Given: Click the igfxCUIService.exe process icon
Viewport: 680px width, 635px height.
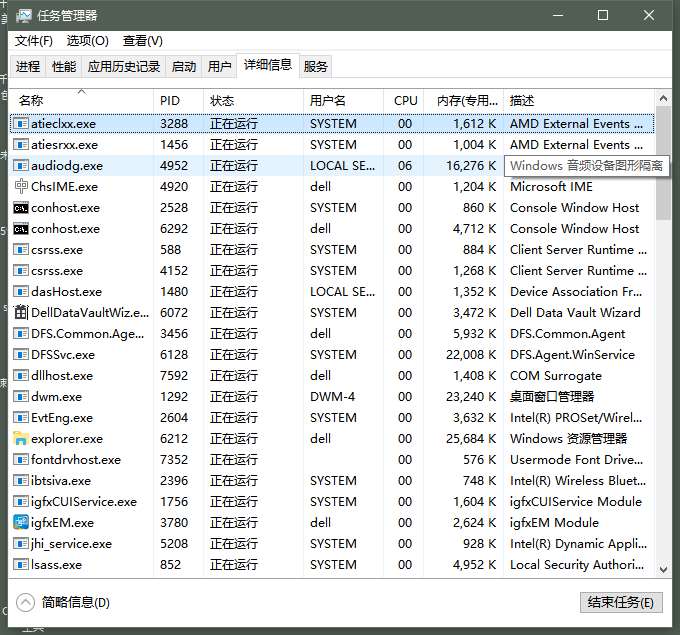Looking at the screenshot, I should click(20, 501).
